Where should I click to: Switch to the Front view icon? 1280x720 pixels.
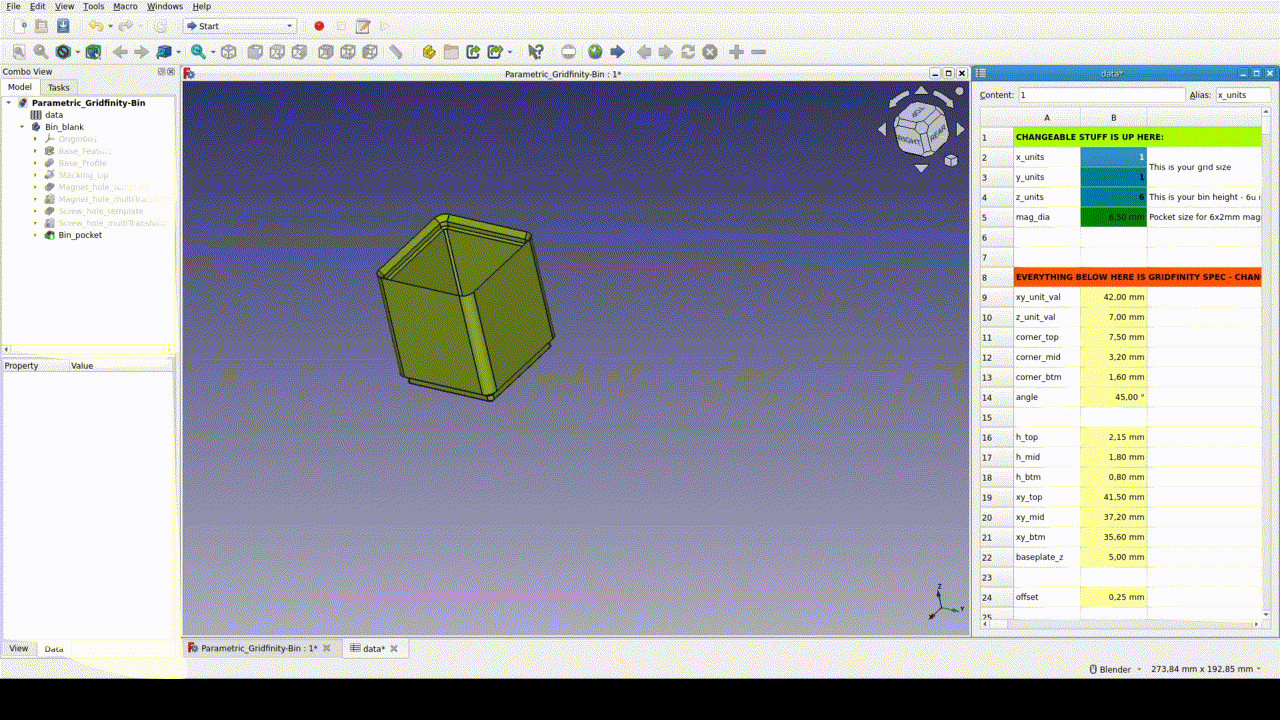[x=255, y=52]
